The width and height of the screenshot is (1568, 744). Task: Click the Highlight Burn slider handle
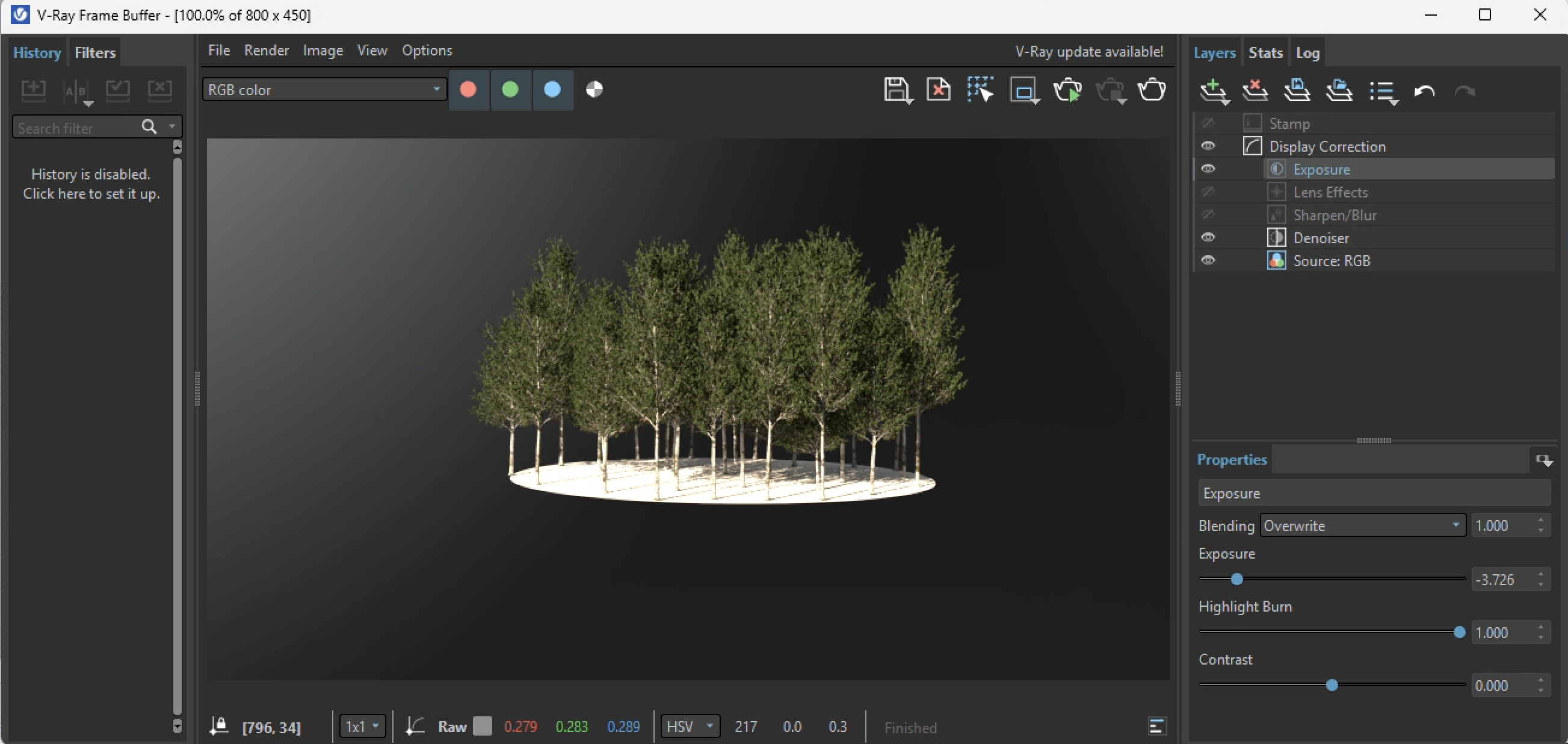[x=1458, y=633]
